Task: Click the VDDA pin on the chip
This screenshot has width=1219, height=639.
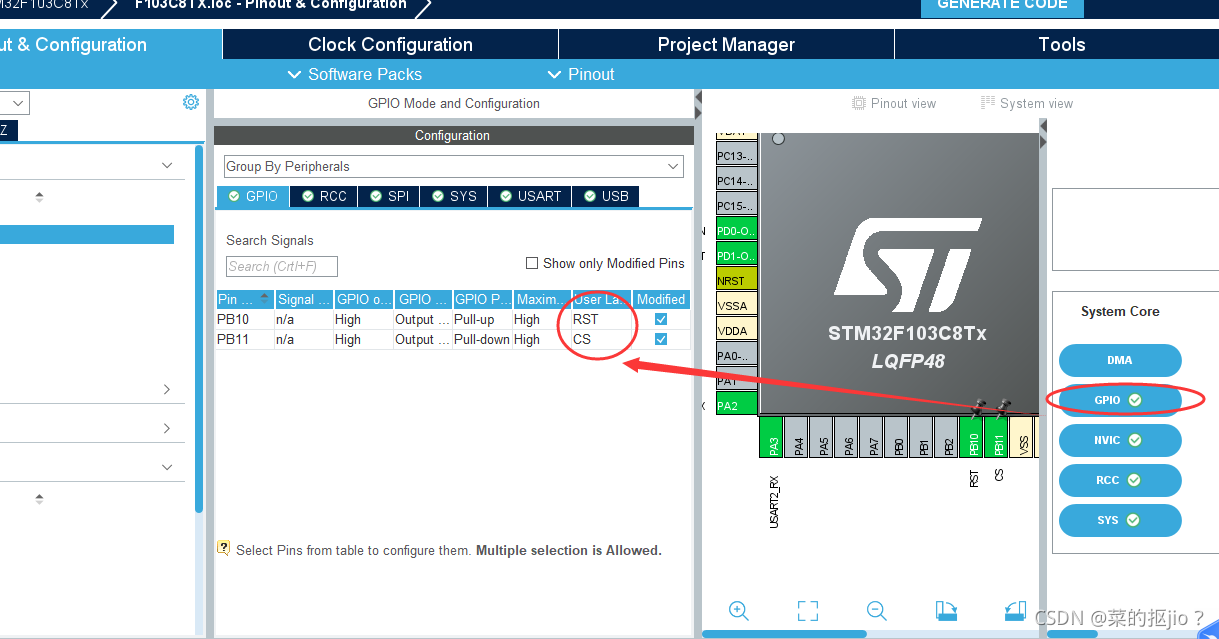Action: pyautogui.click(x=737, y=330)
